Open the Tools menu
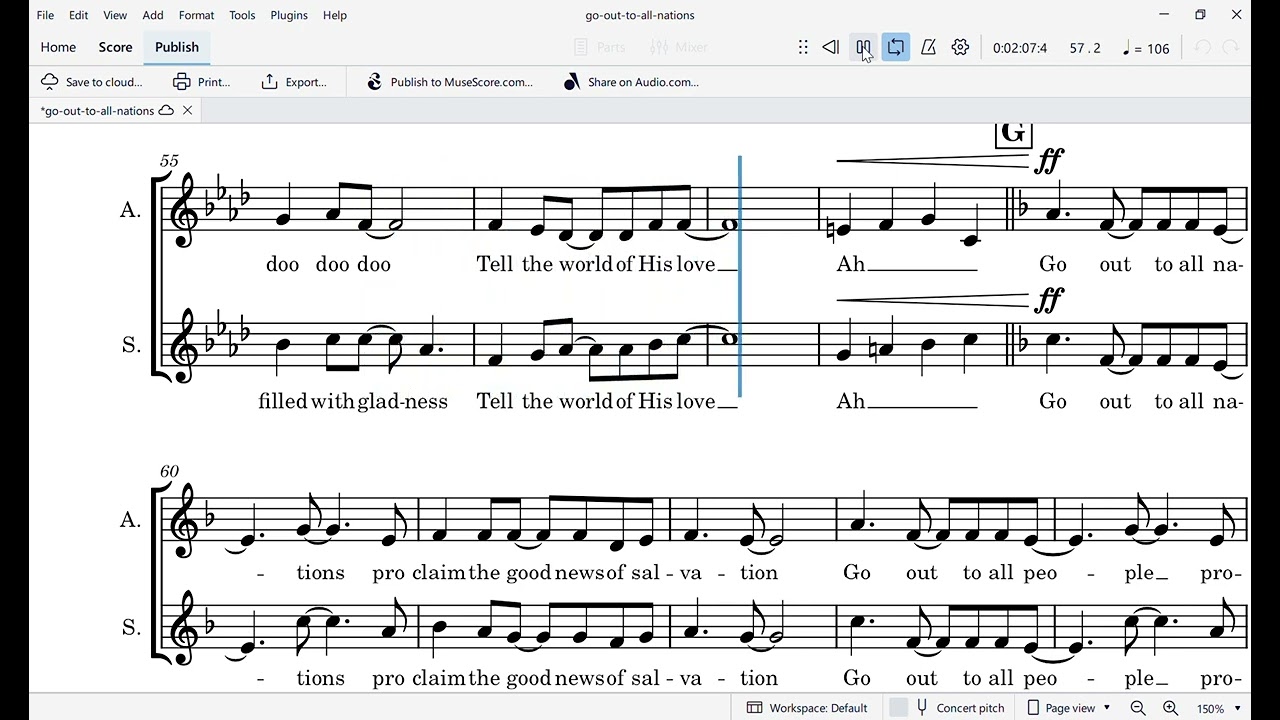This screenshot has height=720, width=1280. (242, 15)
